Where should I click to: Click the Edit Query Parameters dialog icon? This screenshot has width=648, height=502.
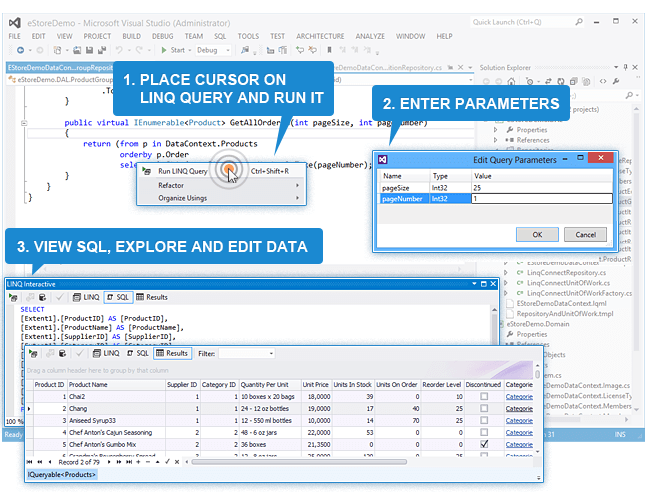(x=383, y=159)
